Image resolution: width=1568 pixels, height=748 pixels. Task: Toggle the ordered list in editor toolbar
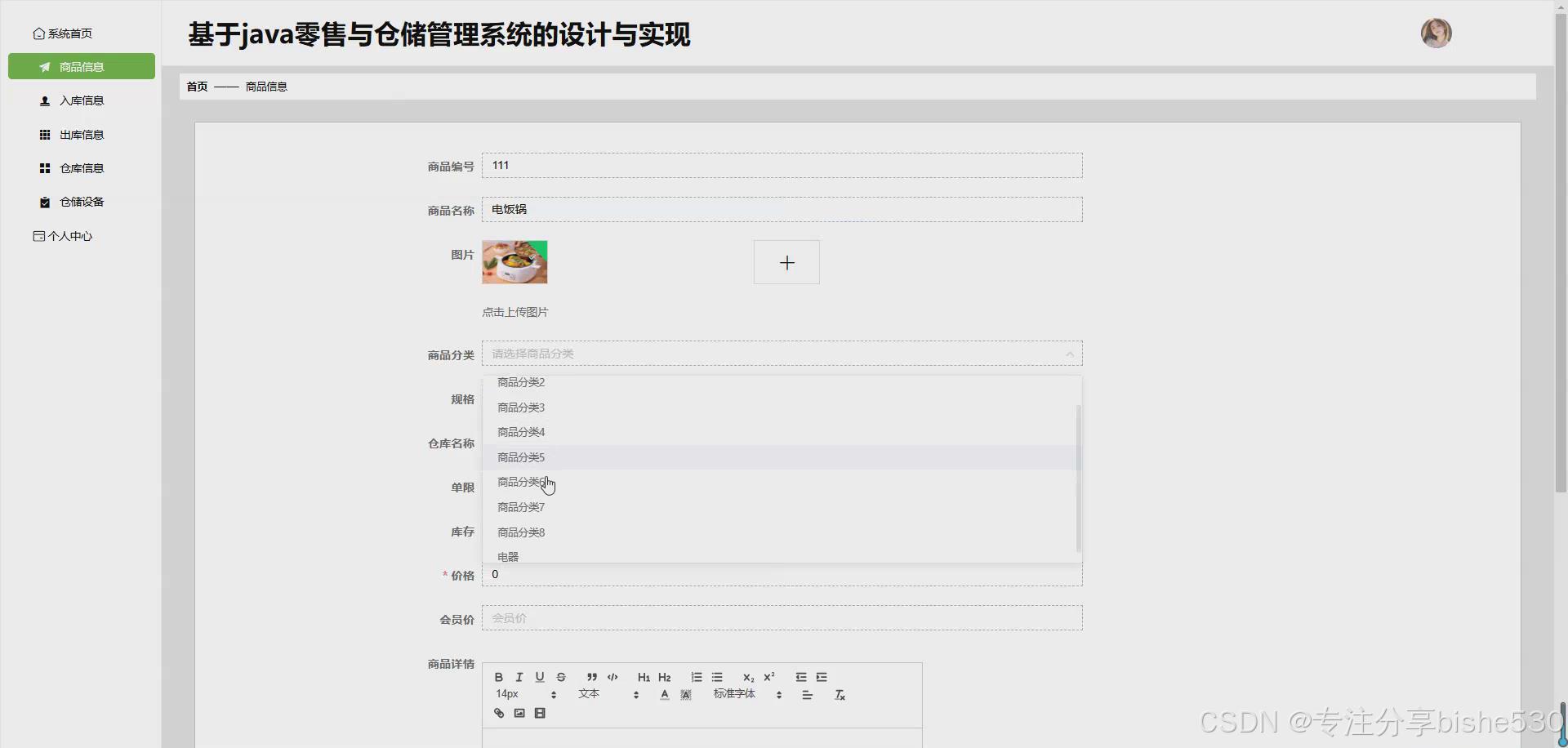coord(697,677)
